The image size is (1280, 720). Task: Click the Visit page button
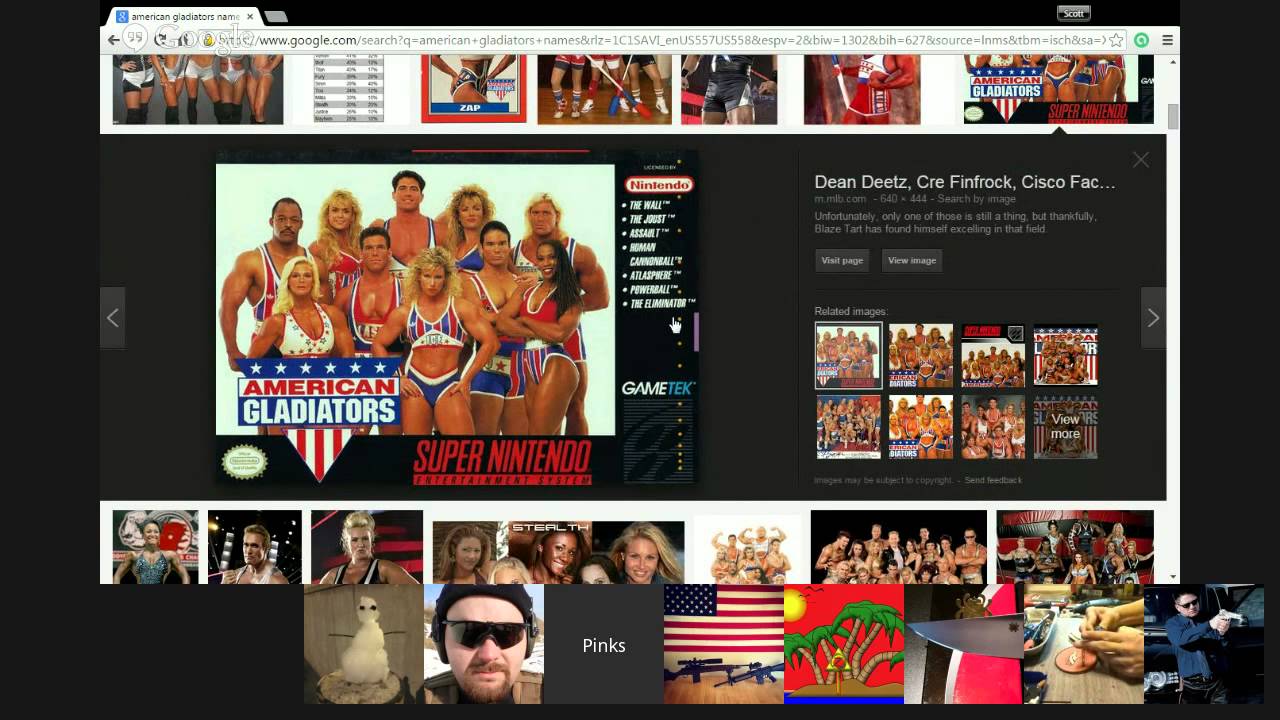(842, 260)
